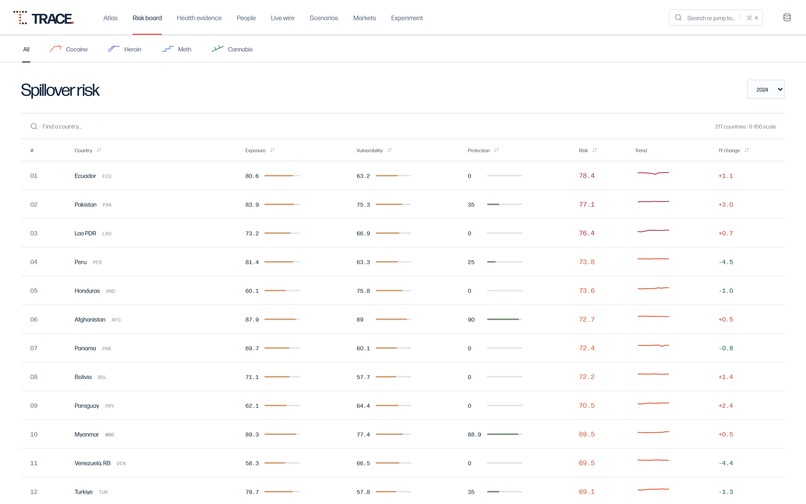
Task: Click Panama's trend sparkline
Action: [x=653, y=346]
